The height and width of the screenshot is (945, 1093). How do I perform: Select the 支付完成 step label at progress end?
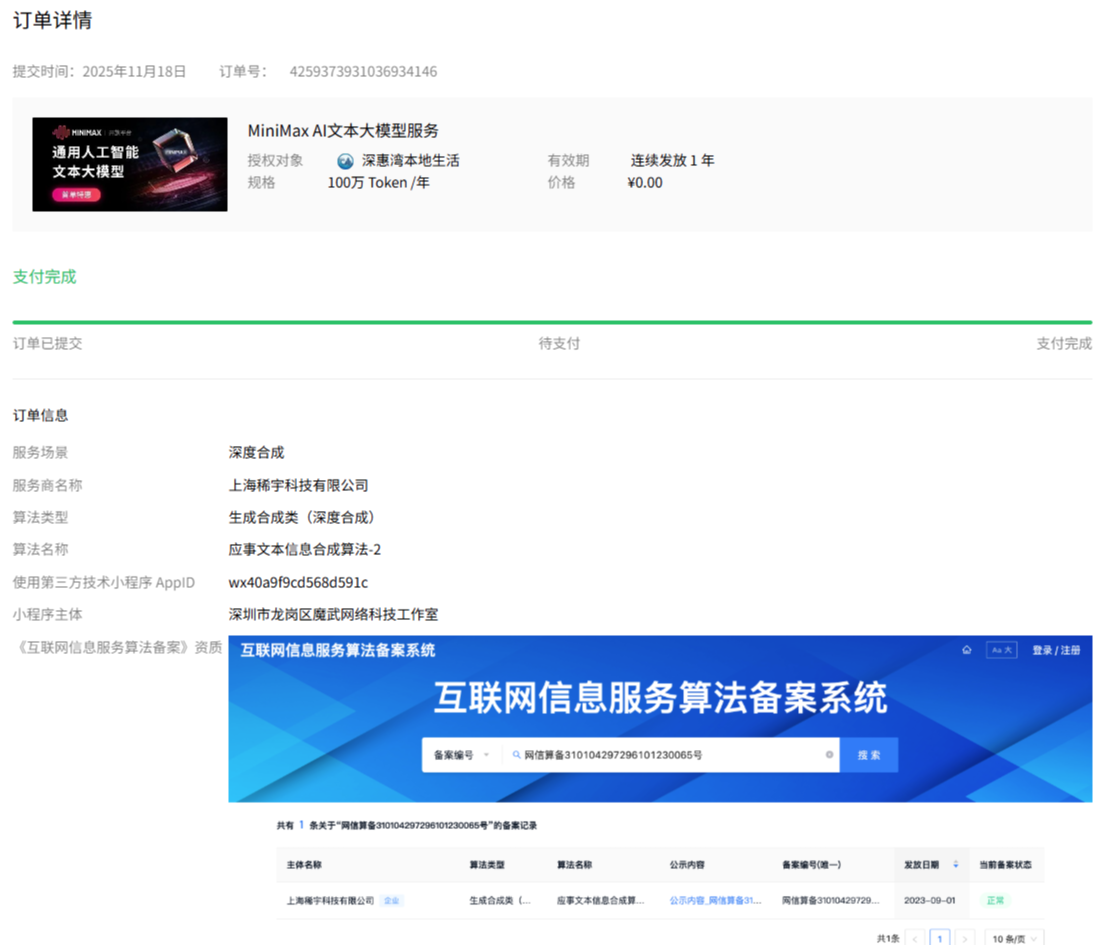coord(1064,344)
